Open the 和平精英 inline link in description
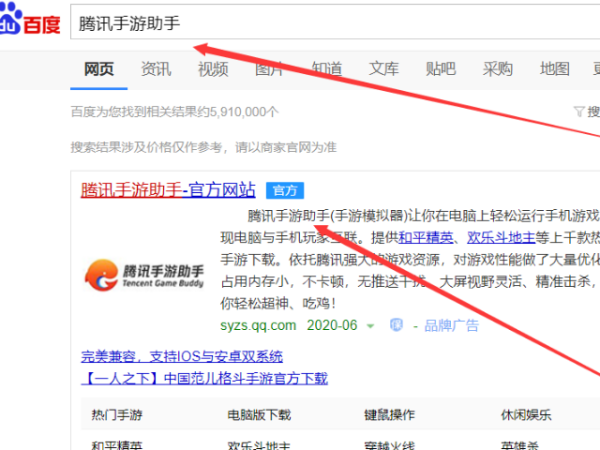The width and height of the screenshot is (600, 450). point(426,238)
